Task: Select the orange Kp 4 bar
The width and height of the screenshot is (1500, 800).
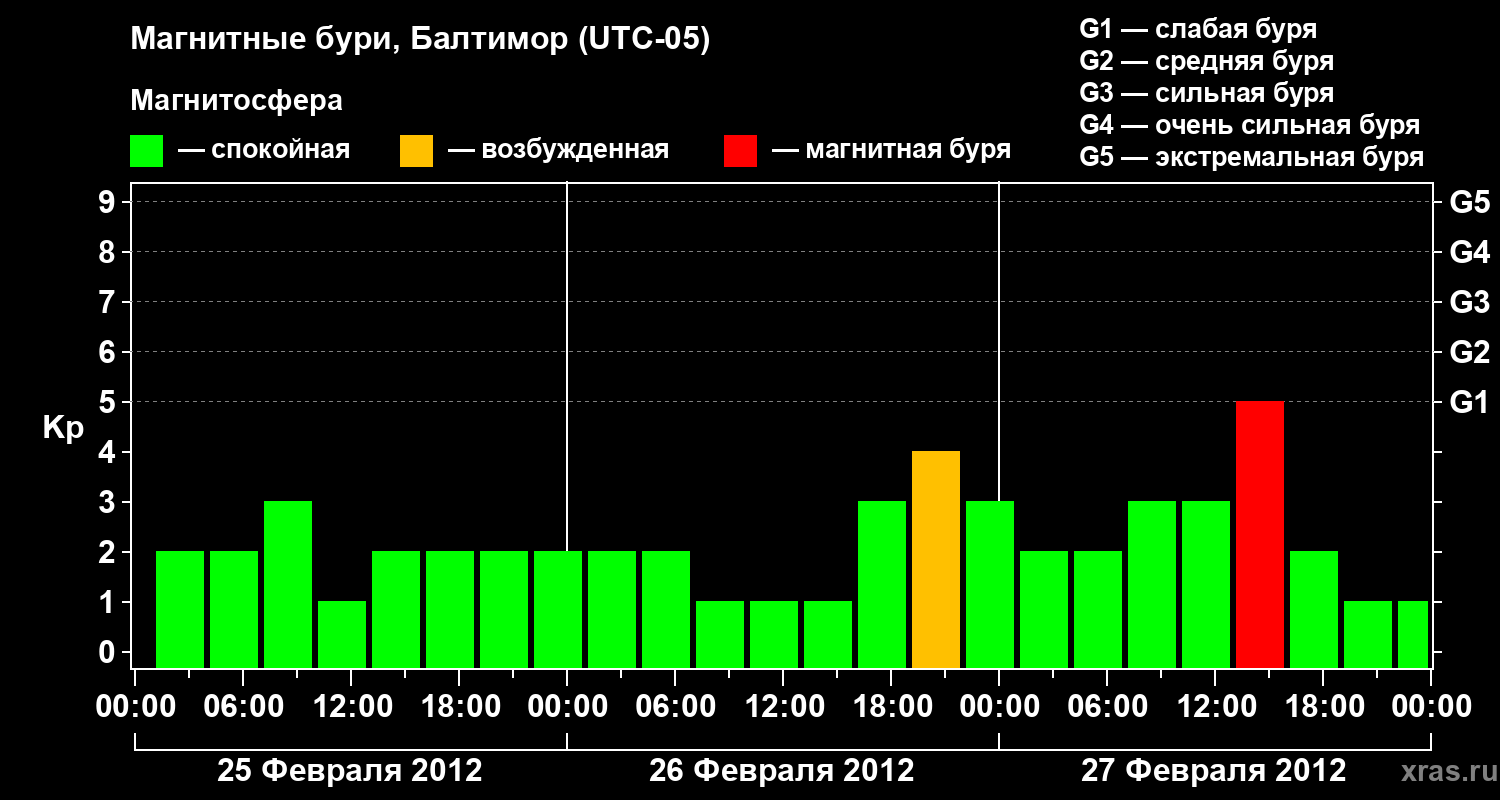Action: pos(936,560)
